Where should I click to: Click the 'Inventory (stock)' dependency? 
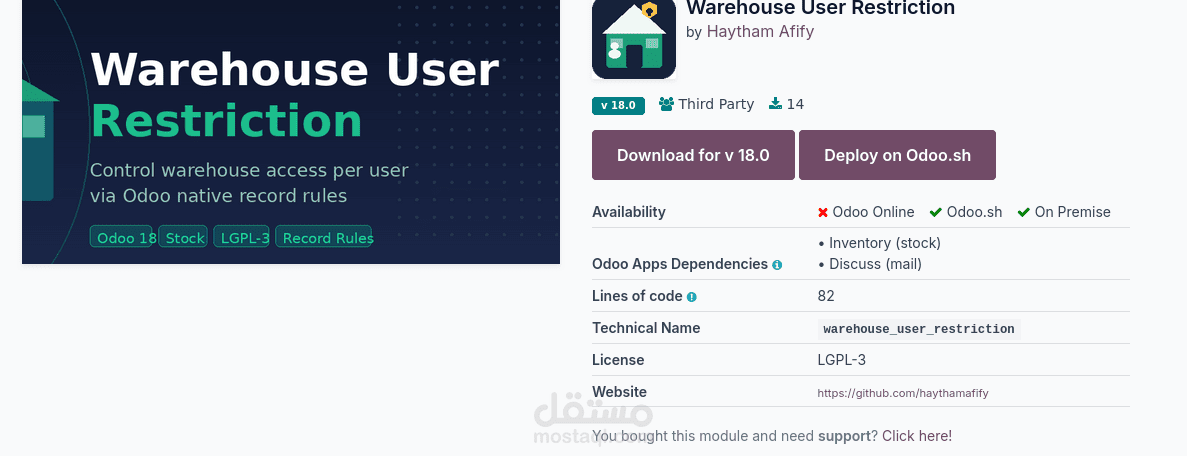pyautogui.click(x=884, y=243)
